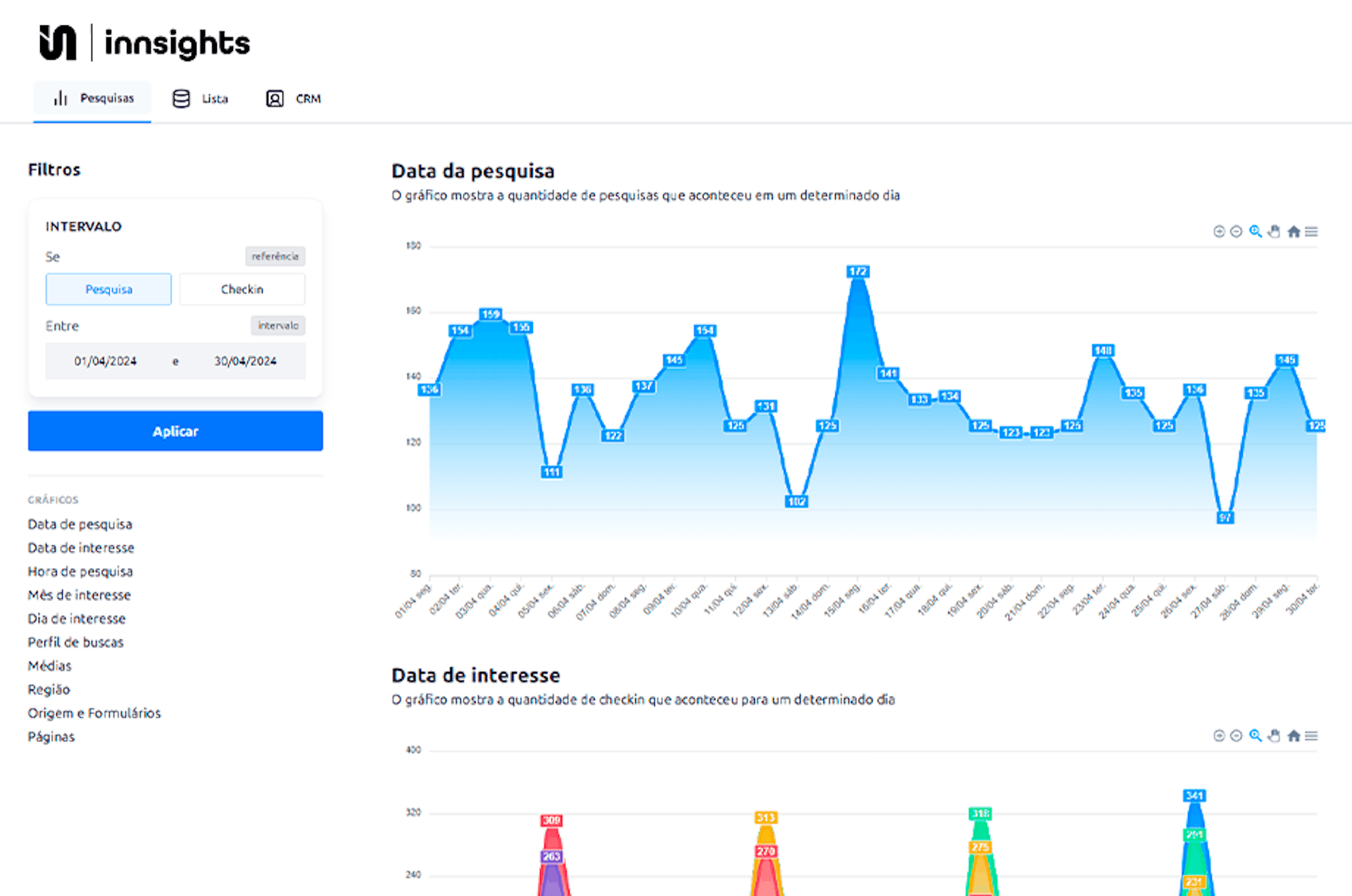Zoom out on the Data da pesquisa chart
Screen dimensions: 1352x896
1237,231
